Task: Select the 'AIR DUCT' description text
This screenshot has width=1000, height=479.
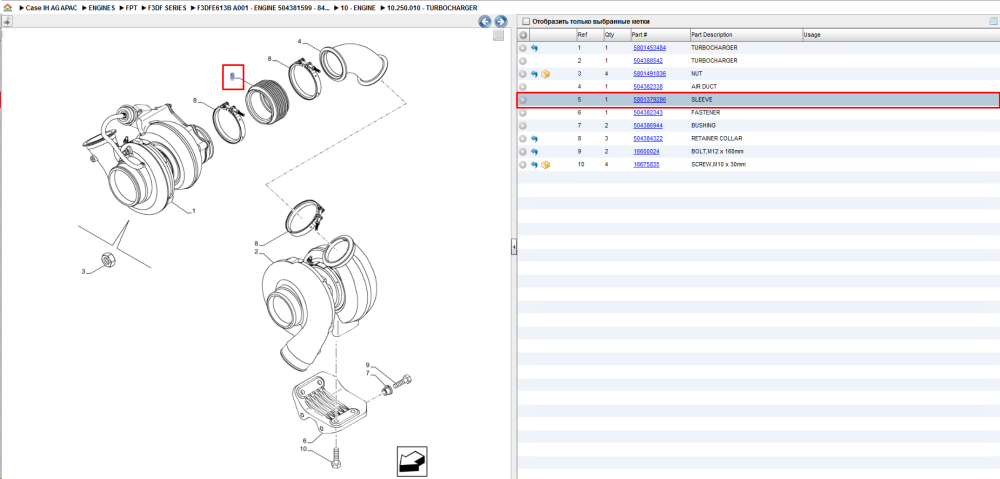Action: tap(704, 87)
